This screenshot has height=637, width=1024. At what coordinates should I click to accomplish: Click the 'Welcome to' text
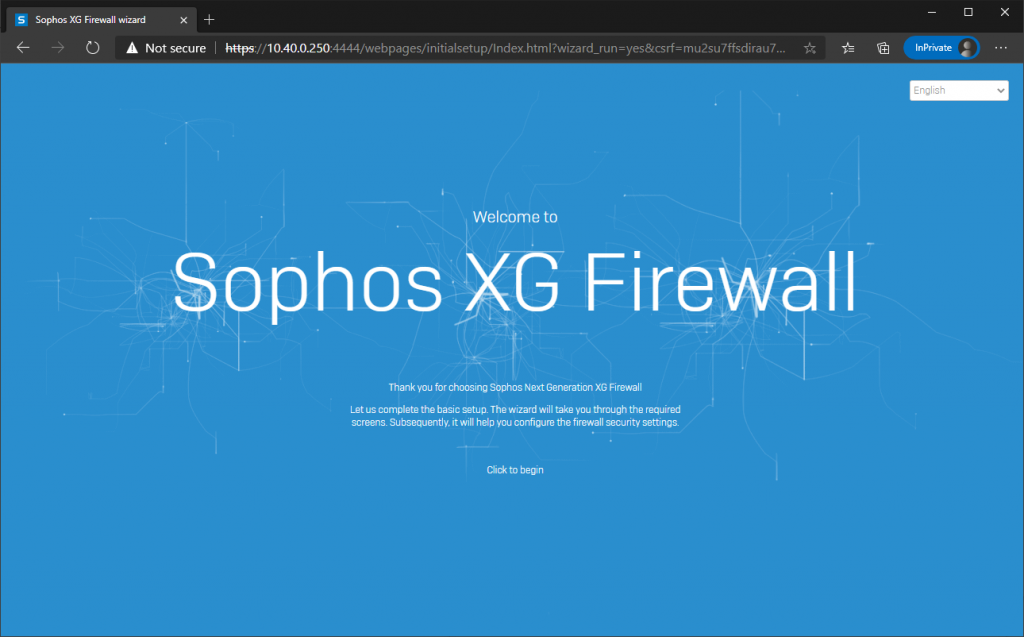click(x=515, y=217)
